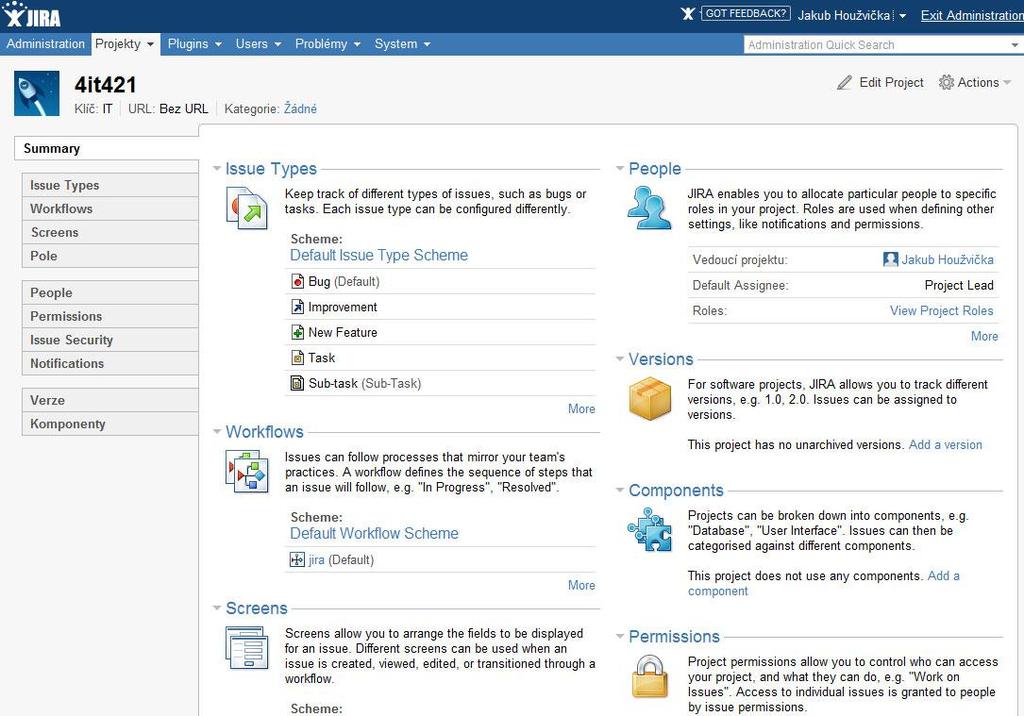Open the jira workflow link

(316, 560)
